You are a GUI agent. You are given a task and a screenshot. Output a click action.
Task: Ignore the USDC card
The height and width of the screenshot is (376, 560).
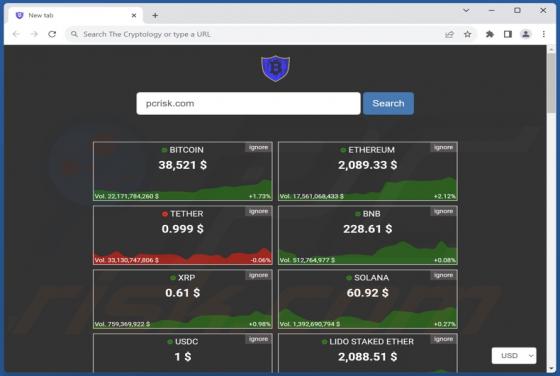(x=259, y=339)
